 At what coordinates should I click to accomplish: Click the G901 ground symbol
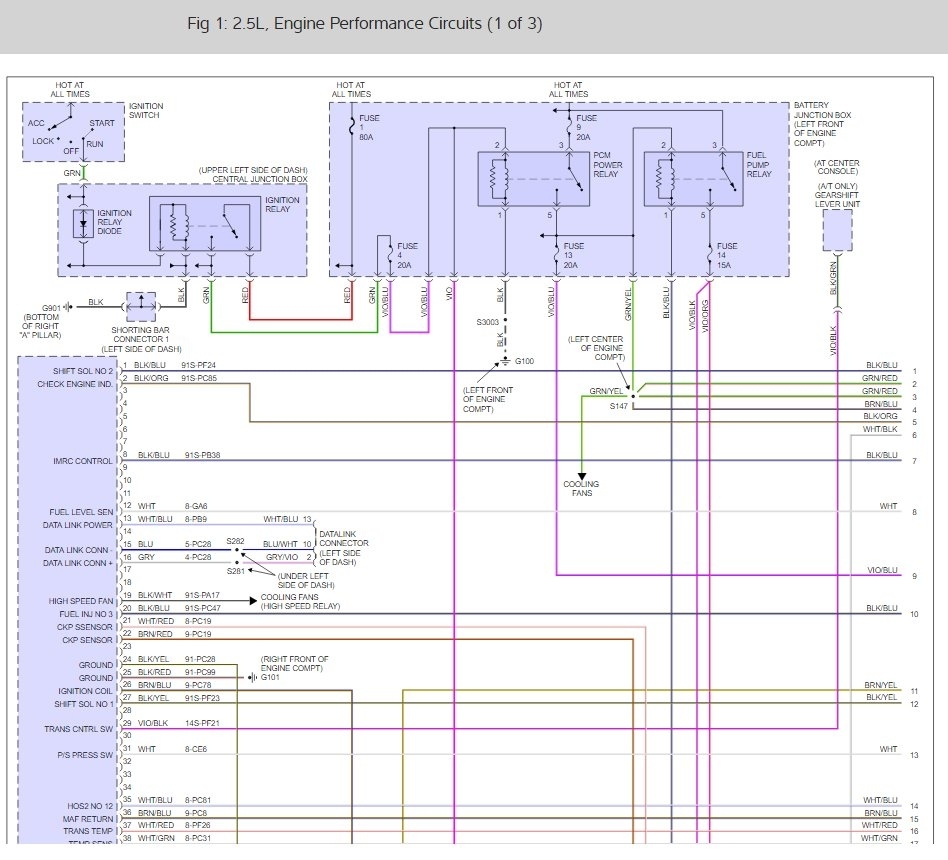(x=69, y=307)
